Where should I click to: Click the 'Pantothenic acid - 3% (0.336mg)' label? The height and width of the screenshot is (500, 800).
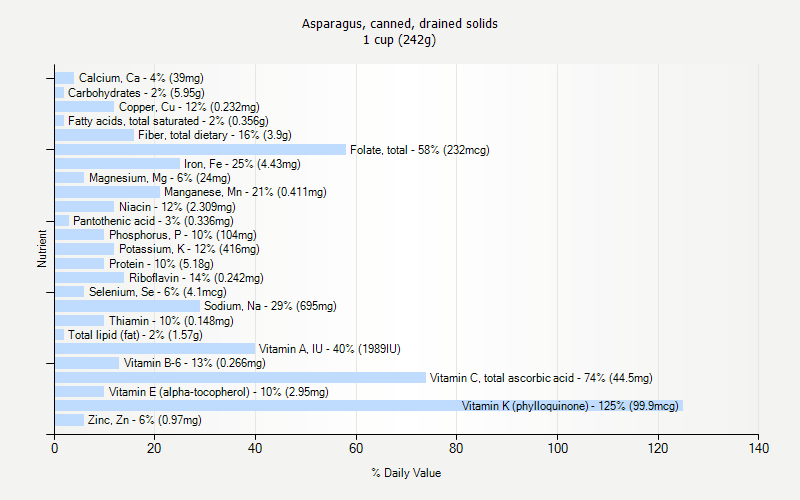[x=153, y=221]
